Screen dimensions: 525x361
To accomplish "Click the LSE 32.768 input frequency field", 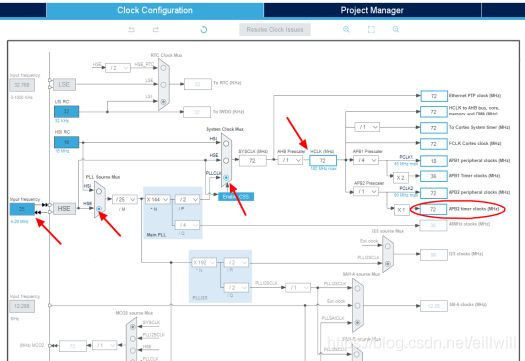I will 22,85.
